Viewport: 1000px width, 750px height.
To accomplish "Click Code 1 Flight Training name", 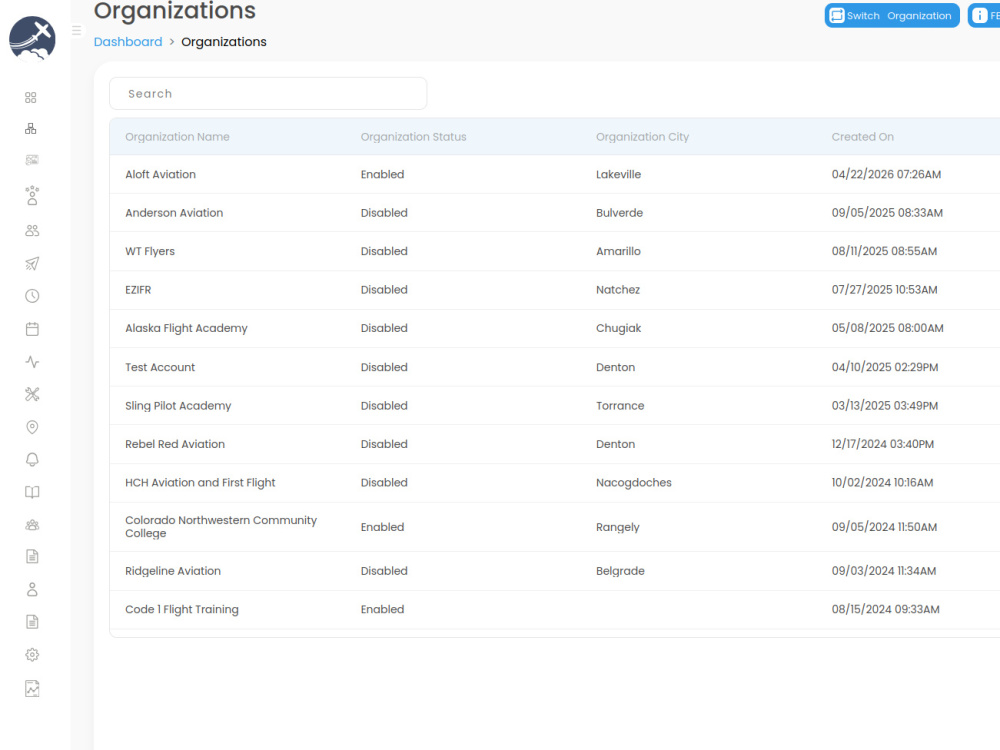I will click(x=182, y=609).
